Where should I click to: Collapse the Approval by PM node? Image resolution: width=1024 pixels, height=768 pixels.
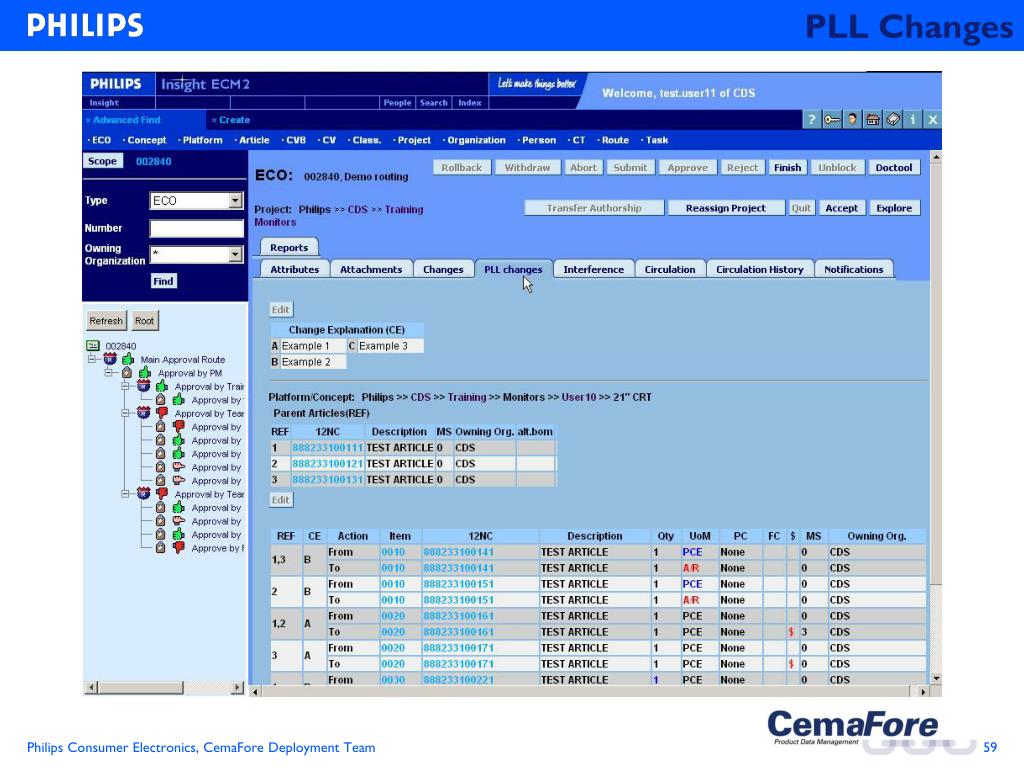[x=109, y=373]
